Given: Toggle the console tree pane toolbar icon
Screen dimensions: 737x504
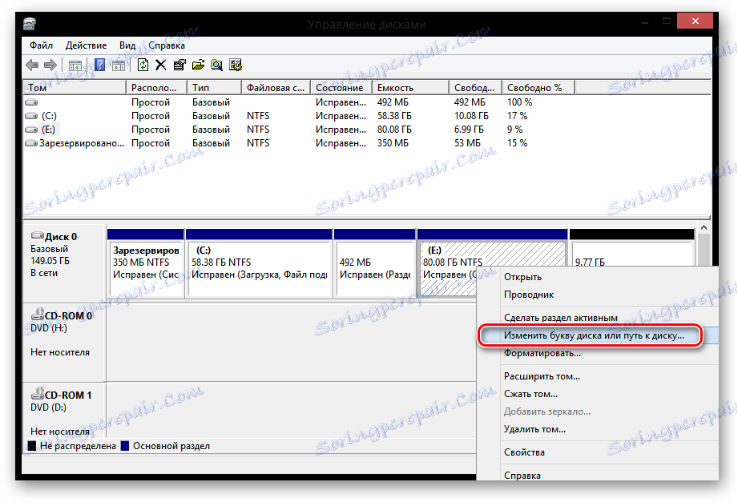Looking at the screenshot, I should (75, 65).
